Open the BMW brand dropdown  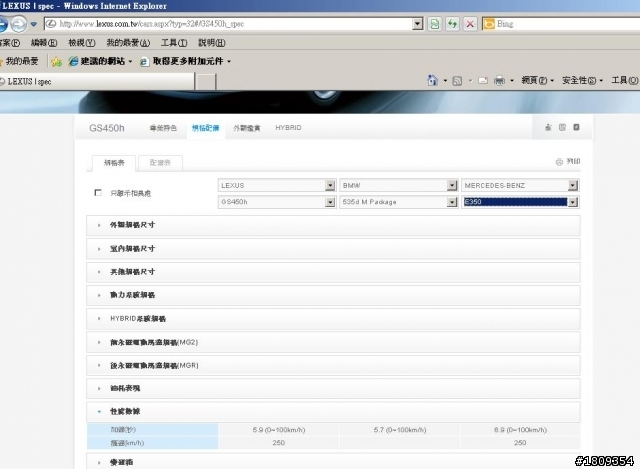[x=398, y=185]
